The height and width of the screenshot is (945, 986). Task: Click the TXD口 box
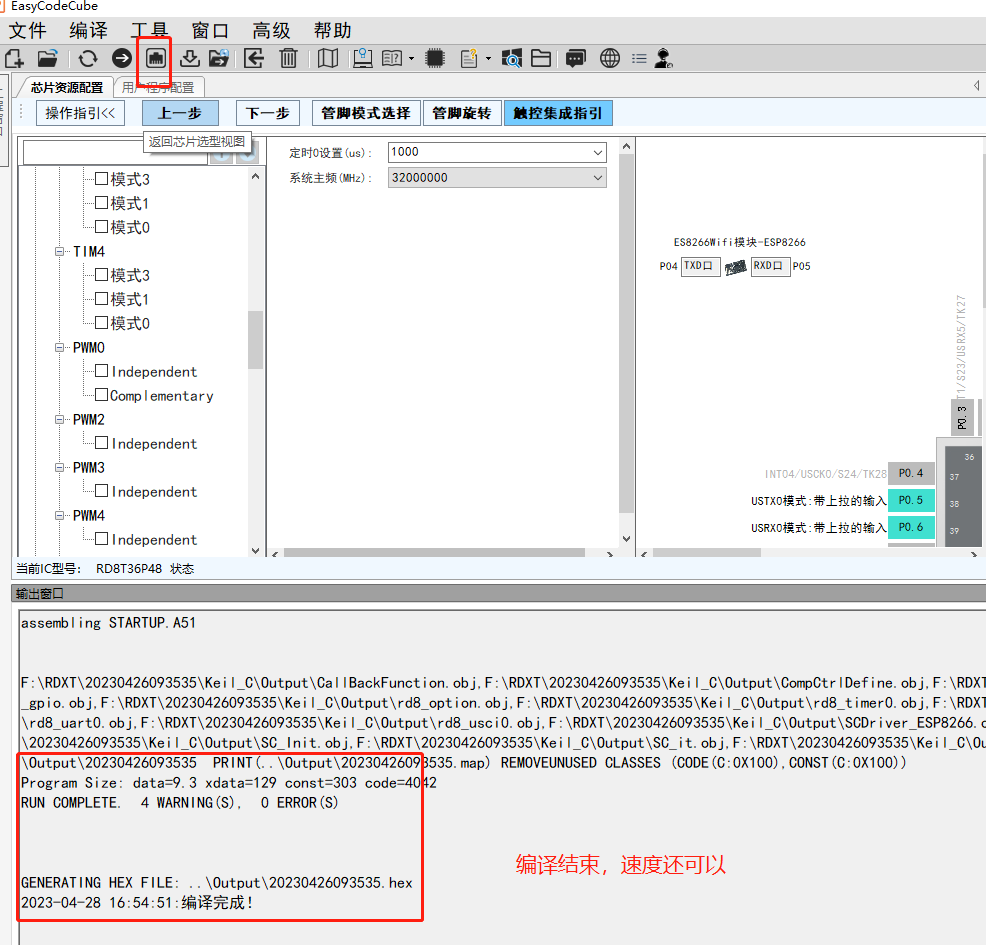[x=701, y=266]
